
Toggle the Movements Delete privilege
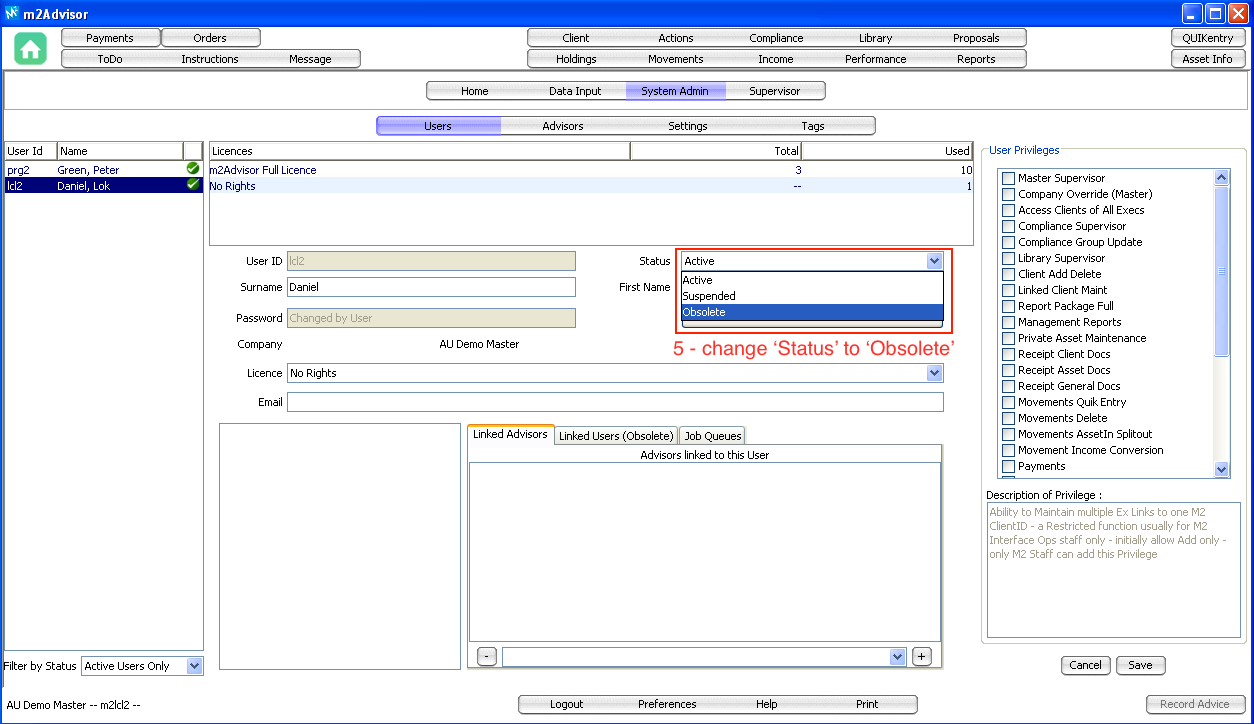coord(1008,418)
